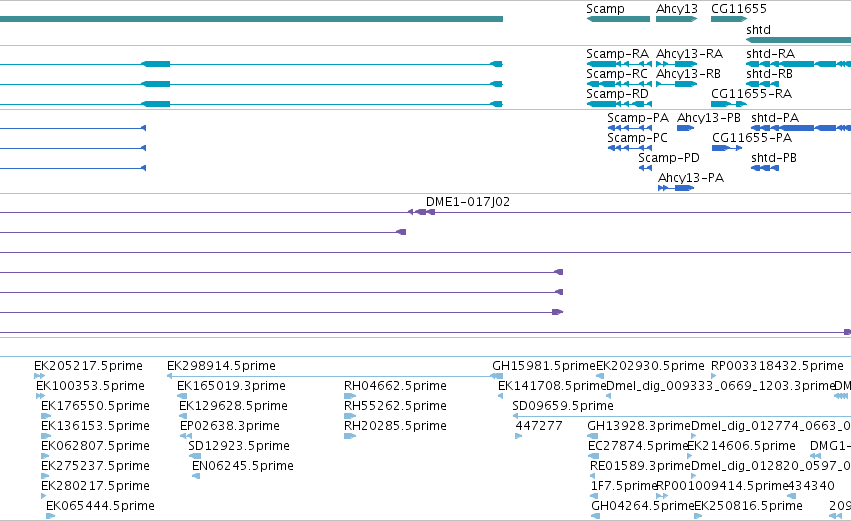The height and width of the screenshot is (521, 851).
Task: Click the long teal gene bar
Action: coord(251,19)
